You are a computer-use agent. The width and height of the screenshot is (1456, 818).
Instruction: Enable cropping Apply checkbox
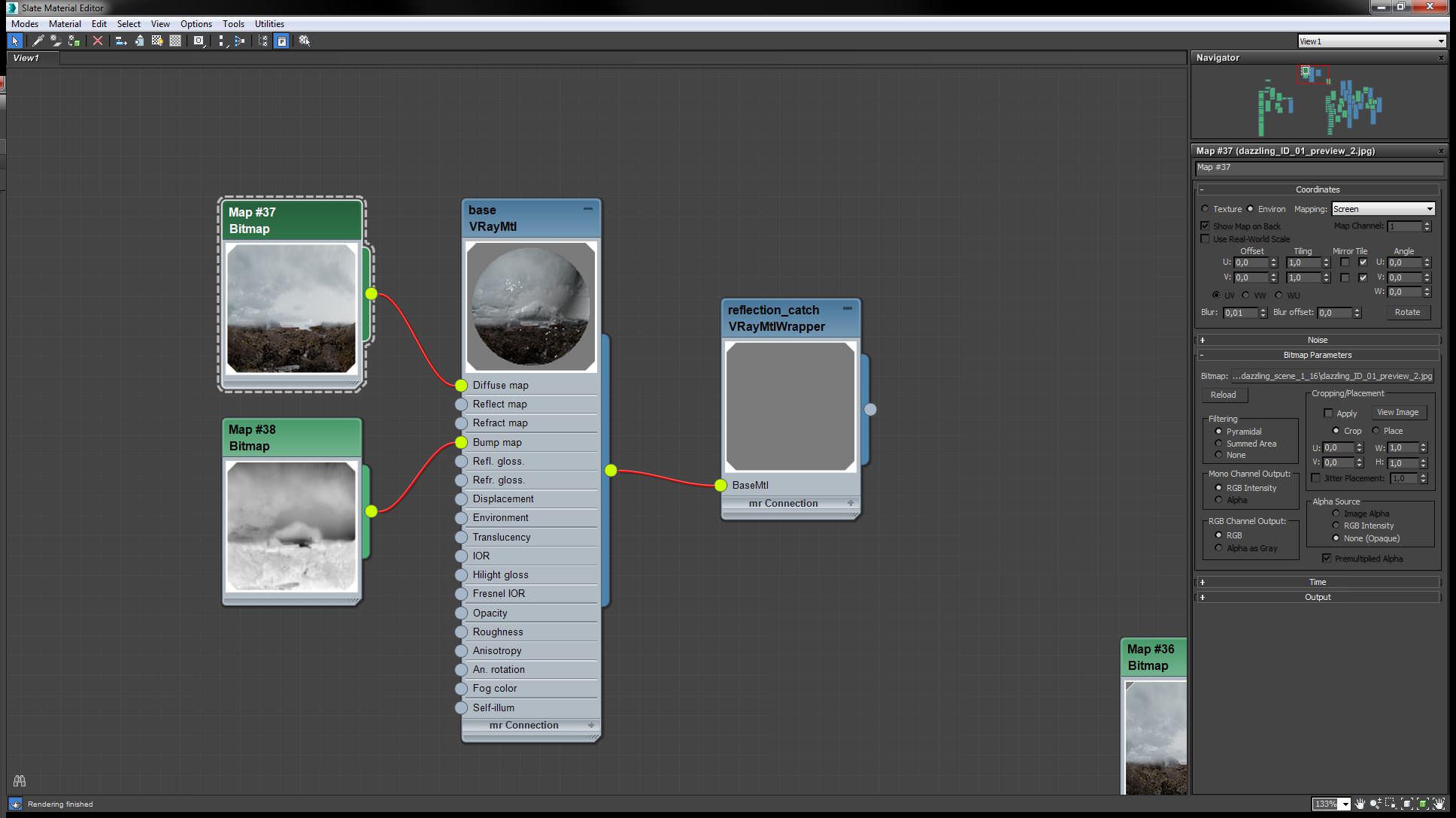coord(1328,413)
